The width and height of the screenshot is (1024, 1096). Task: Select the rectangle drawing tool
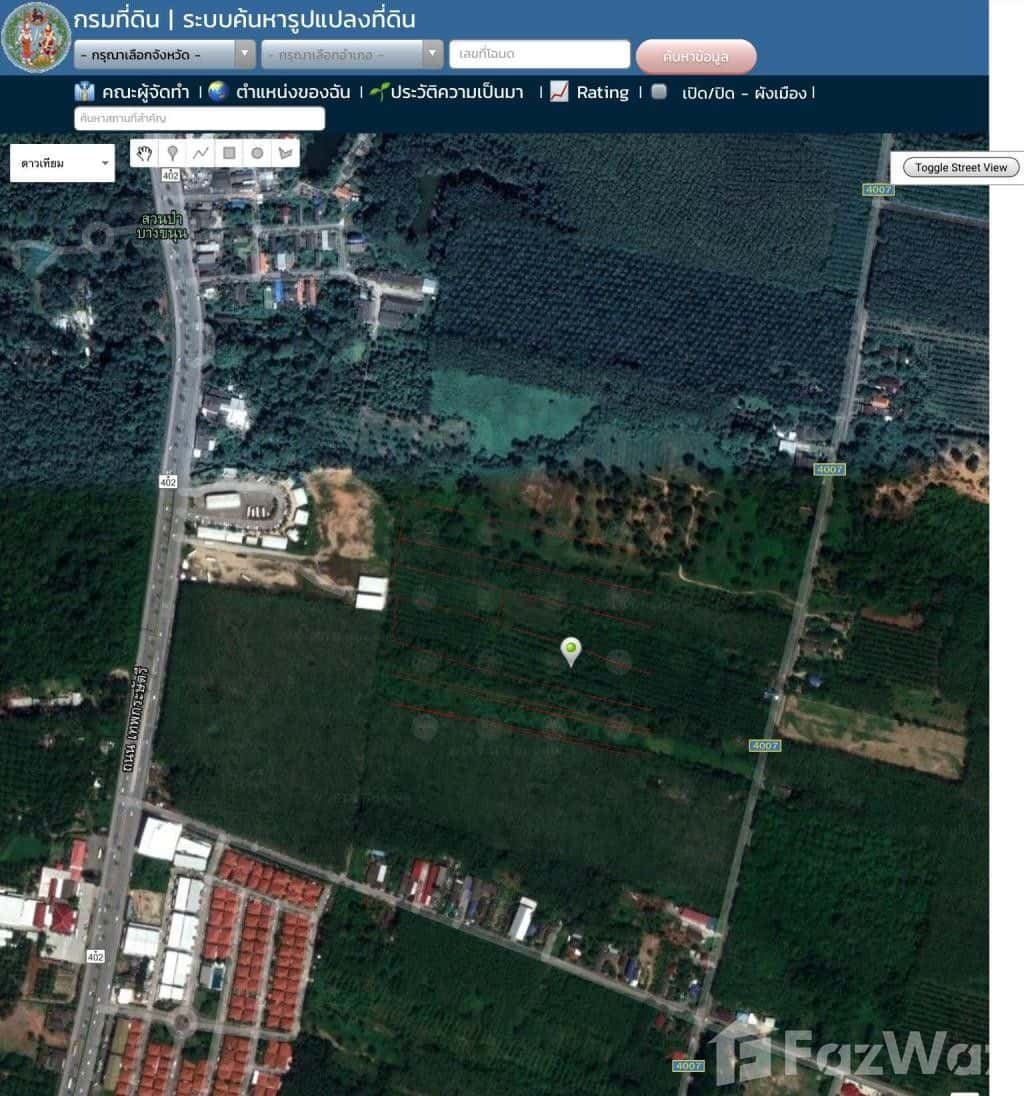(x=229, y=153)
